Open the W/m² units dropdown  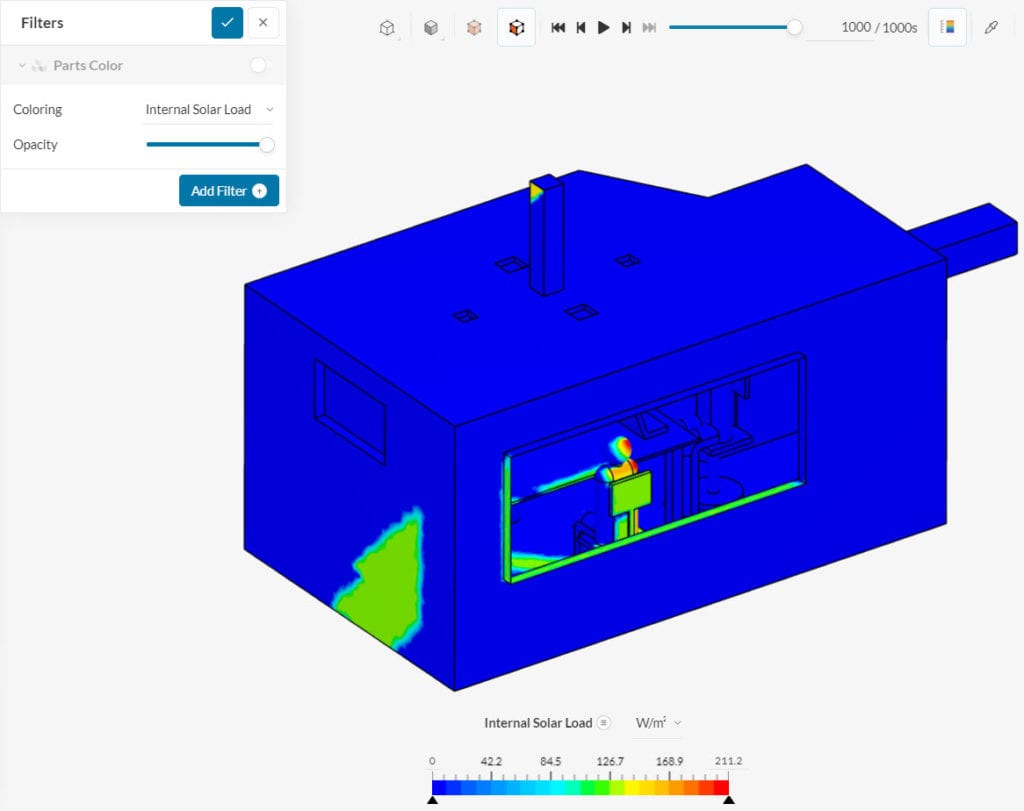point(658,722)
